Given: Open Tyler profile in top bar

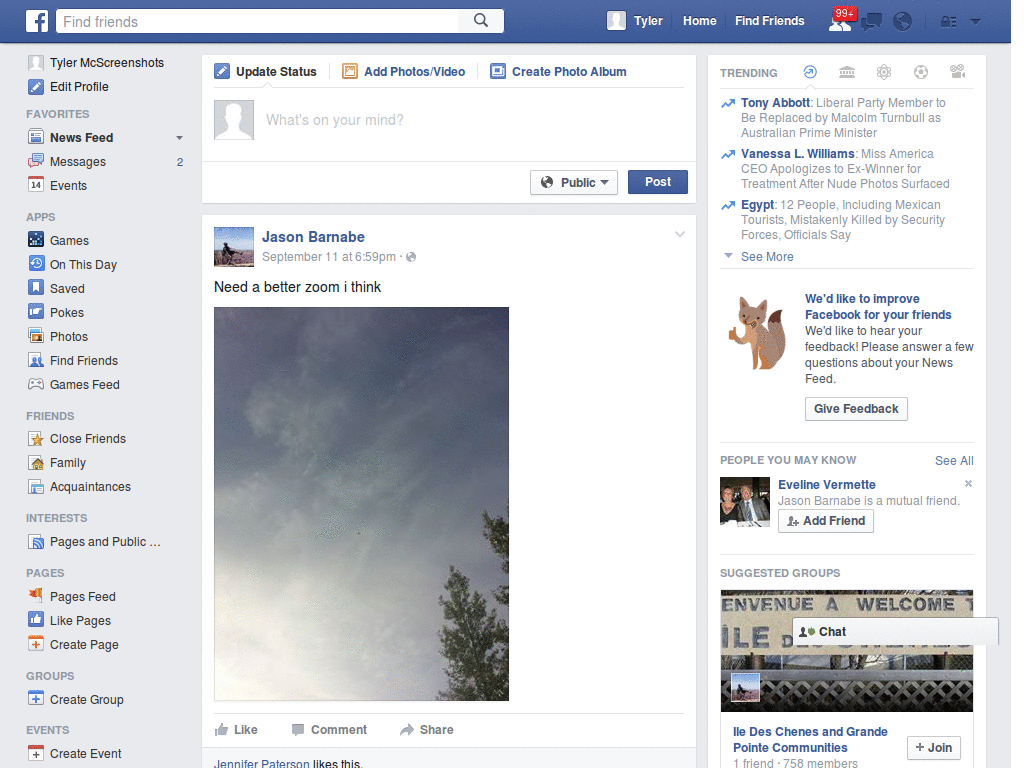Looking at the screenshot, I should point(635,21).
